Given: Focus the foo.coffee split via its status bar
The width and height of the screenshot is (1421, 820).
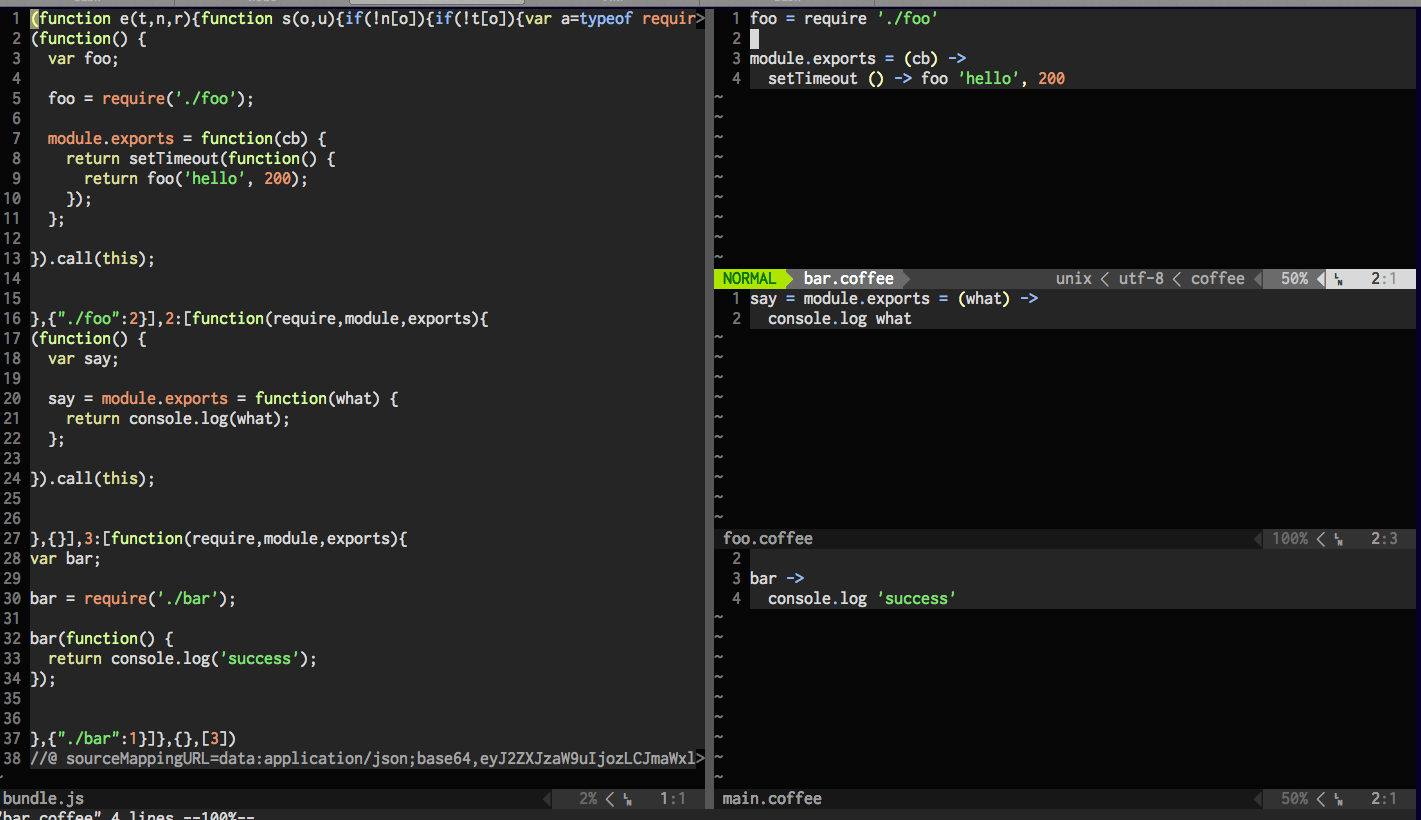Looking at the screenshot, I should [x=768, y=539].
